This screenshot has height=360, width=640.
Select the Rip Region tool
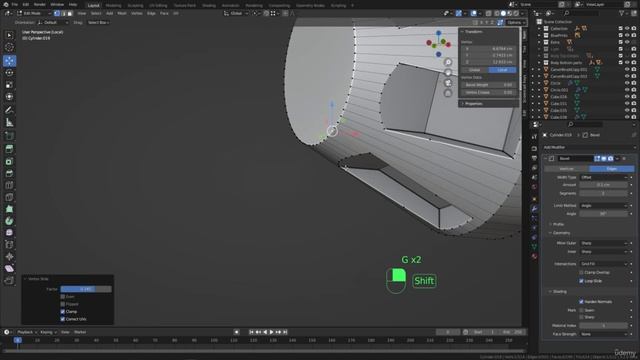(9, 280)
